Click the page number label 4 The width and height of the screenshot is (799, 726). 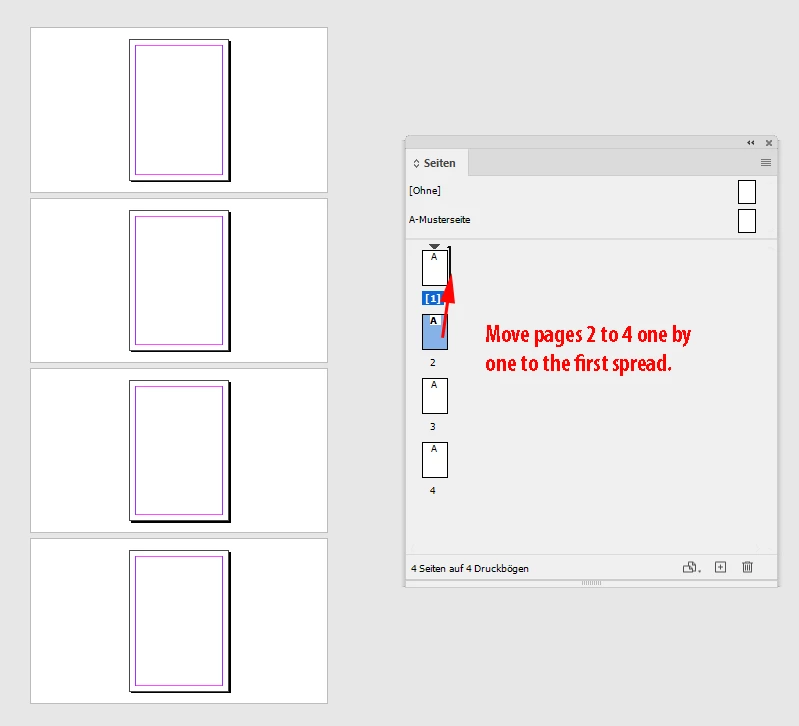tap(433, 491)
